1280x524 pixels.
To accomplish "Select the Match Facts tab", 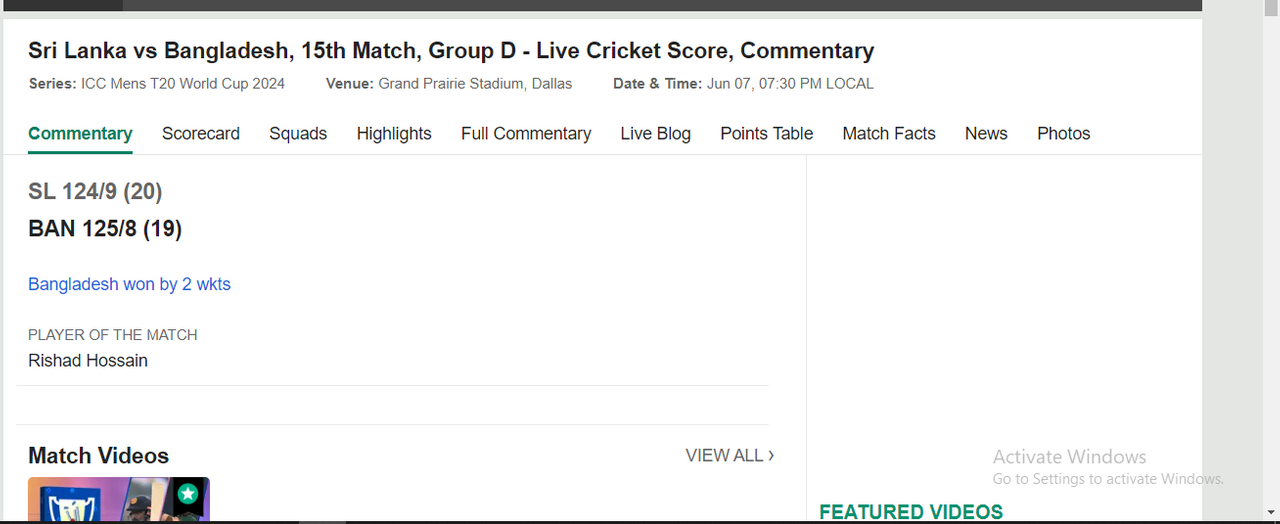I will coord(889,134).
